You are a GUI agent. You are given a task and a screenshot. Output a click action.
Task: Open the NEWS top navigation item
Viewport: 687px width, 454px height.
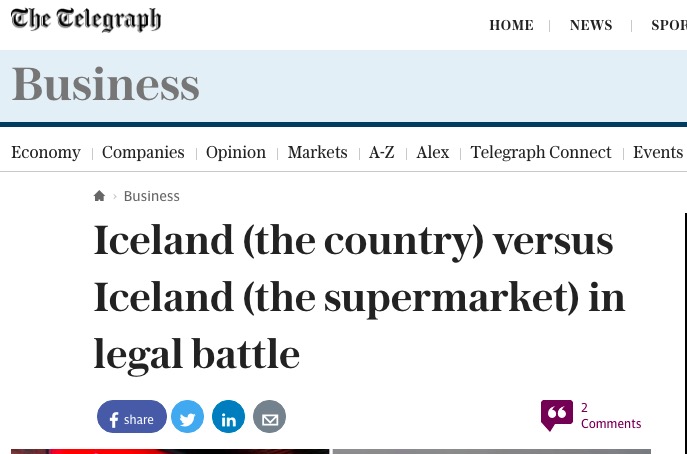(591, 25)
